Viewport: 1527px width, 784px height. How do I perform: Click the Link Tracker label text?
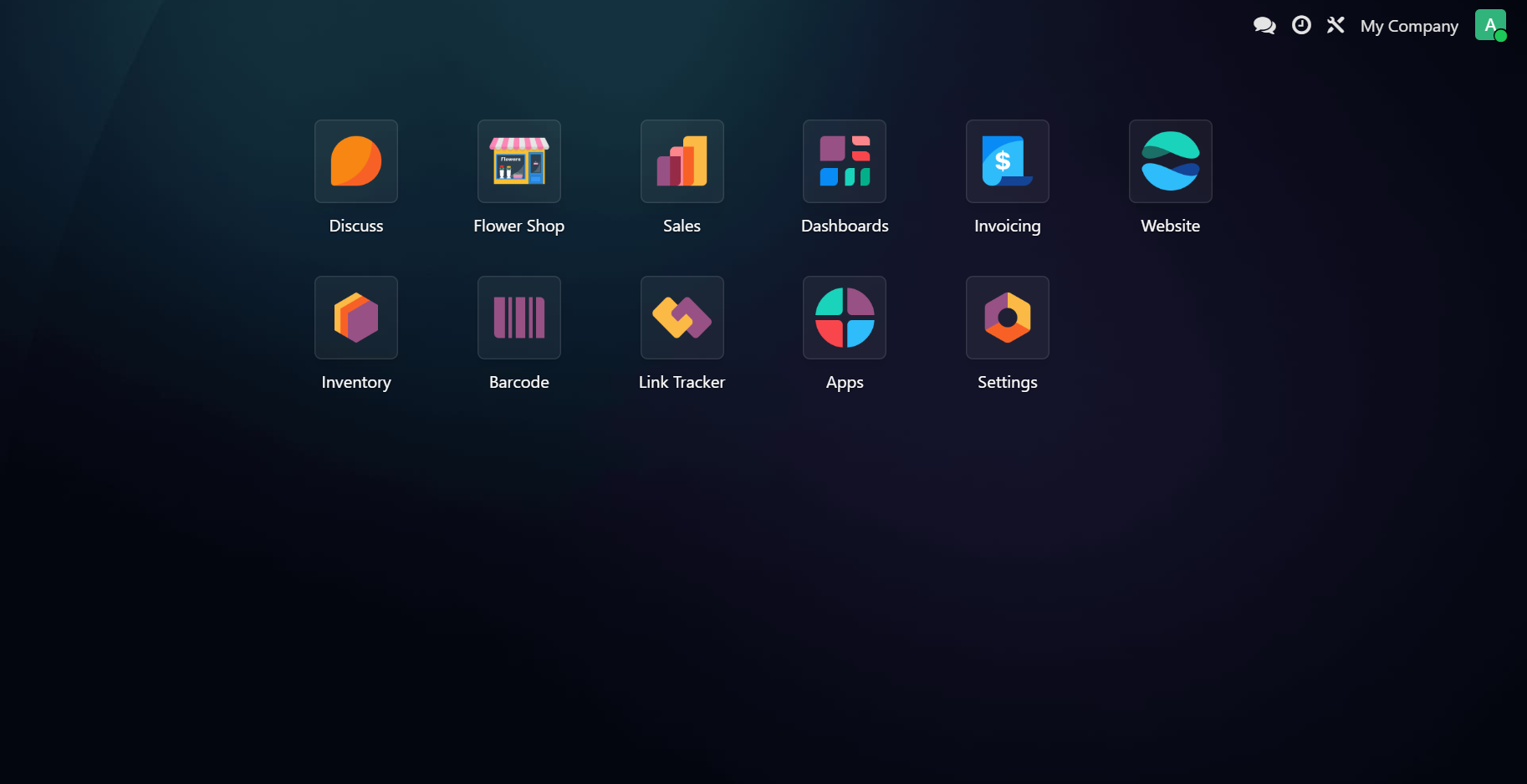[682, 382]
